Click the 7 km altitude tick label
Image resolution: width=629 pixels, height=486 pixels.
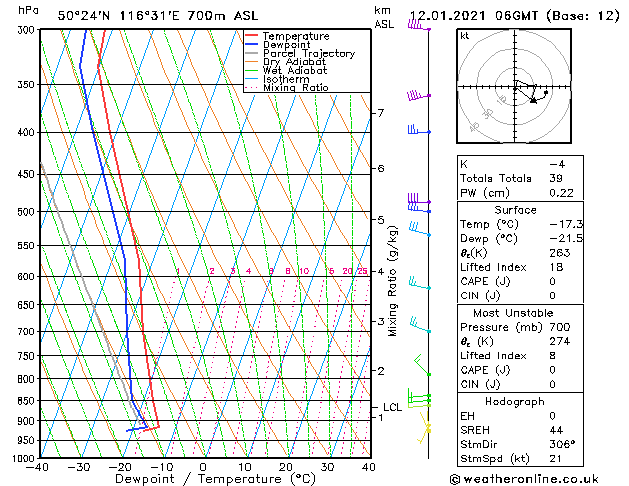pyautogui.click(x=380, y=113)
